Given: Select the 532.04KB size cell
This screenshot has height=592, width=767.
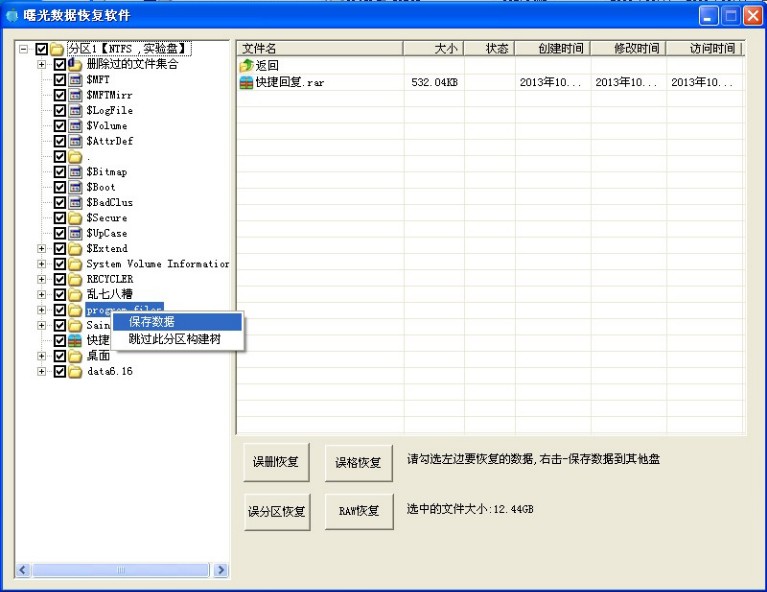Looking at the screenshot, I should coord(434,83).
